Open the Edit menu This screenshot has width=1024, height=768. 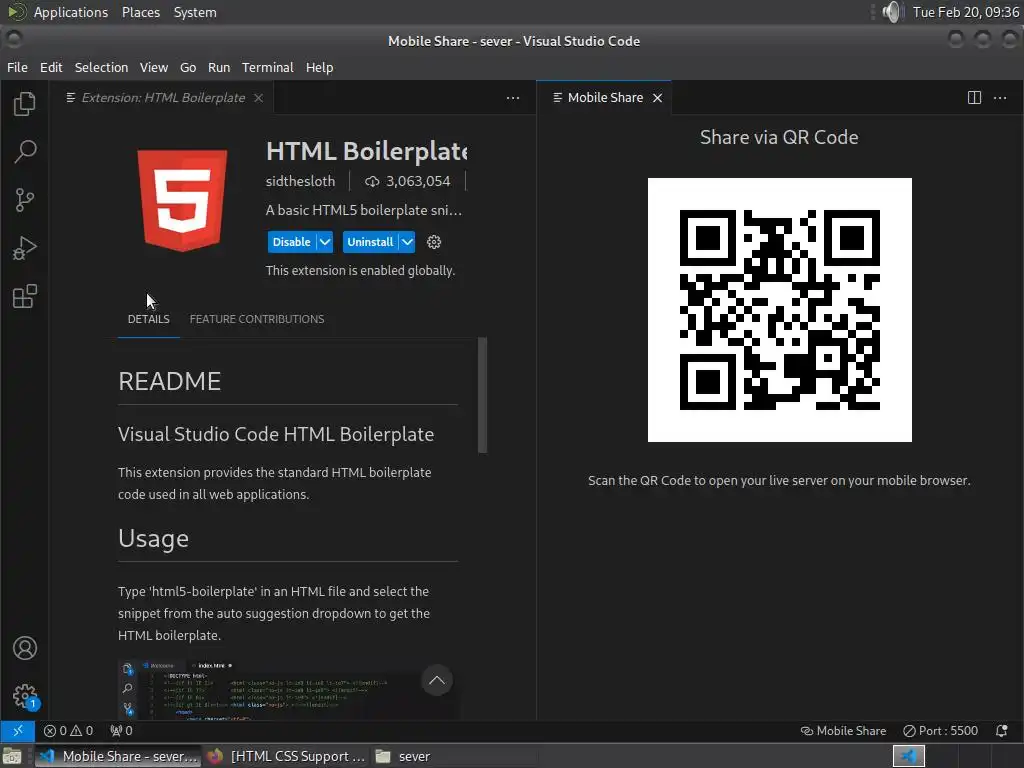51,67
